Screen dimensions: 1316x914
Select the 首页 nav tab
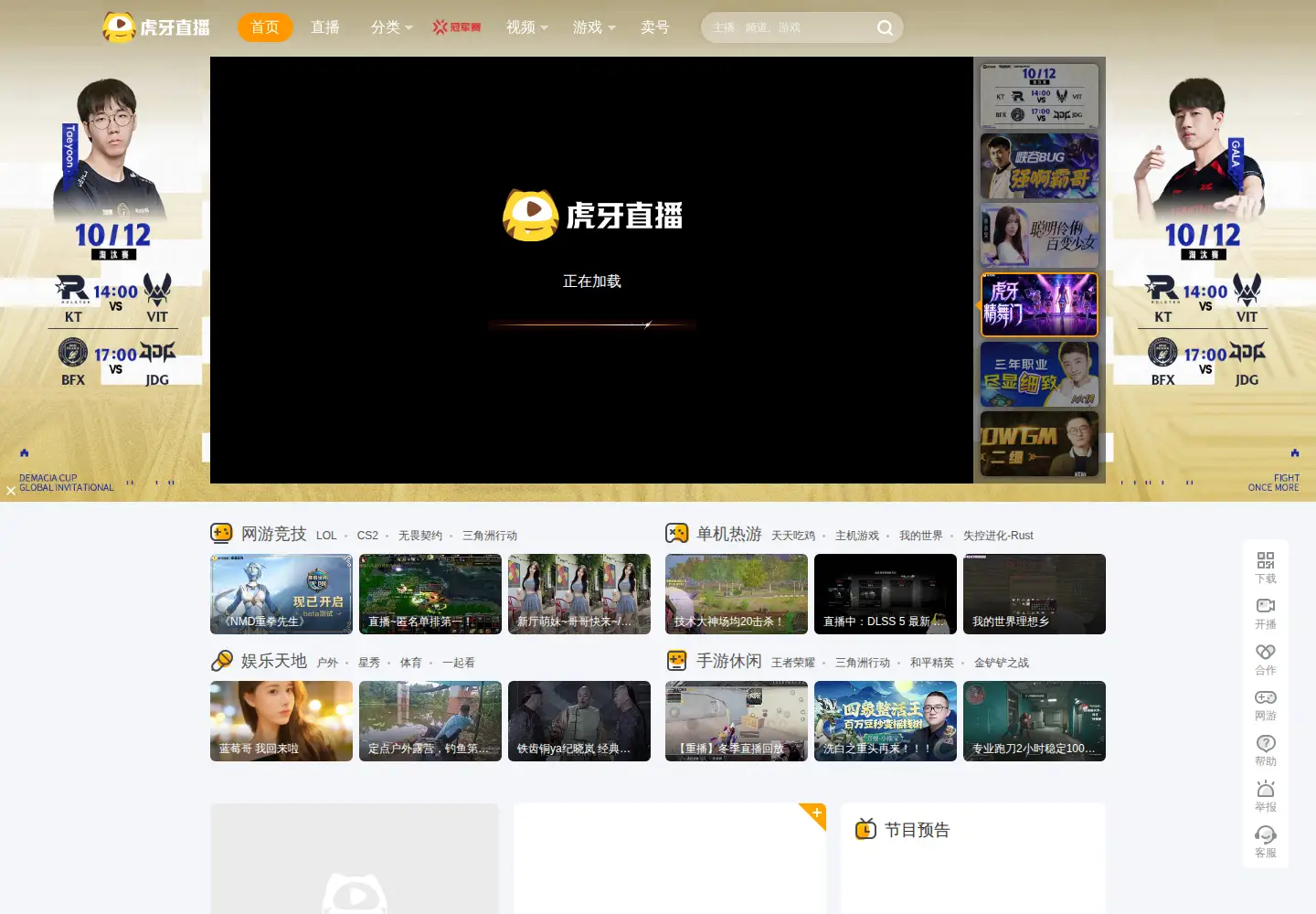point(265,27)
